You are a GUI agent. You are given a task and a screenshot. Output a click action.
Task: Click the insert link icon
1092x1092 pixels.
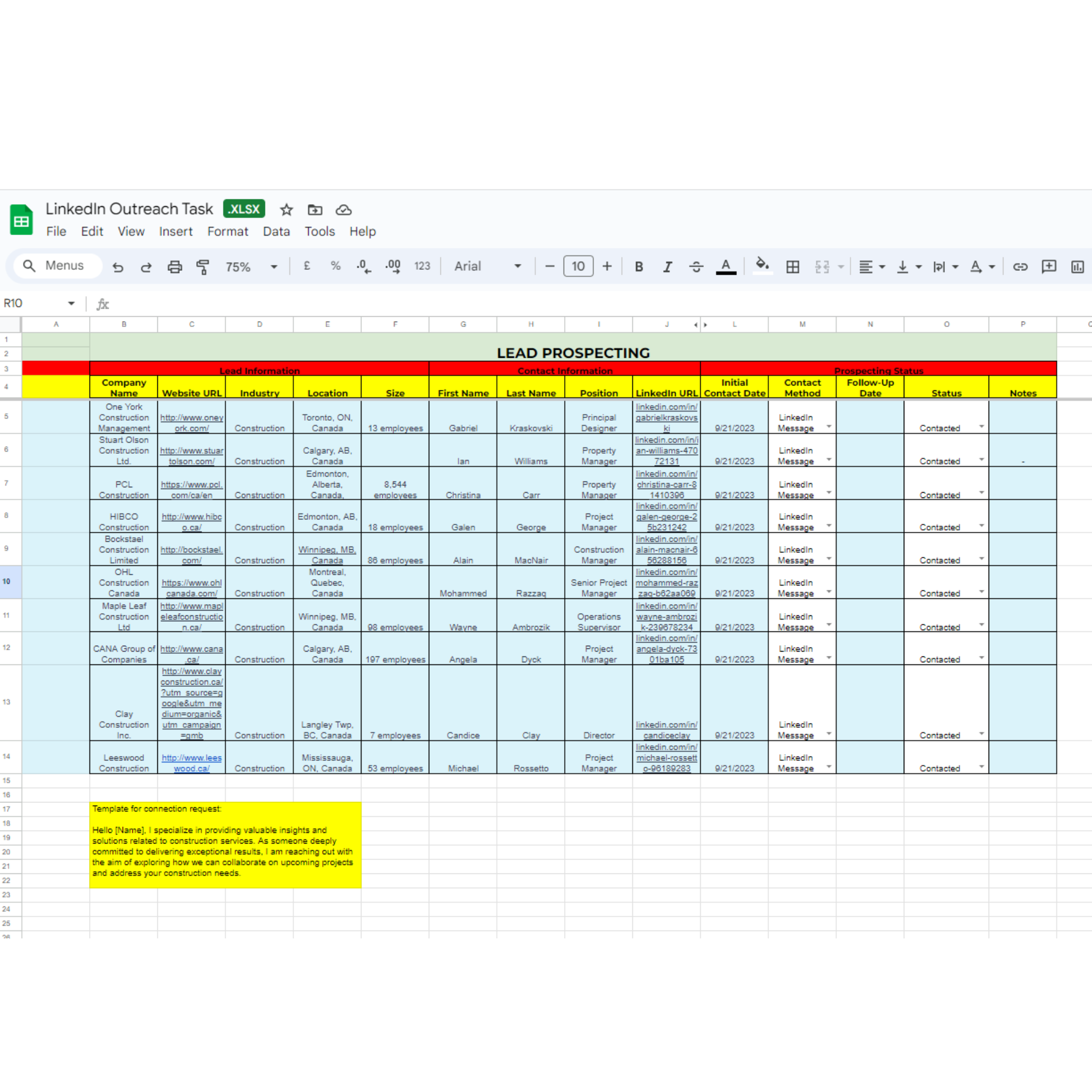tap(1019, 267)
